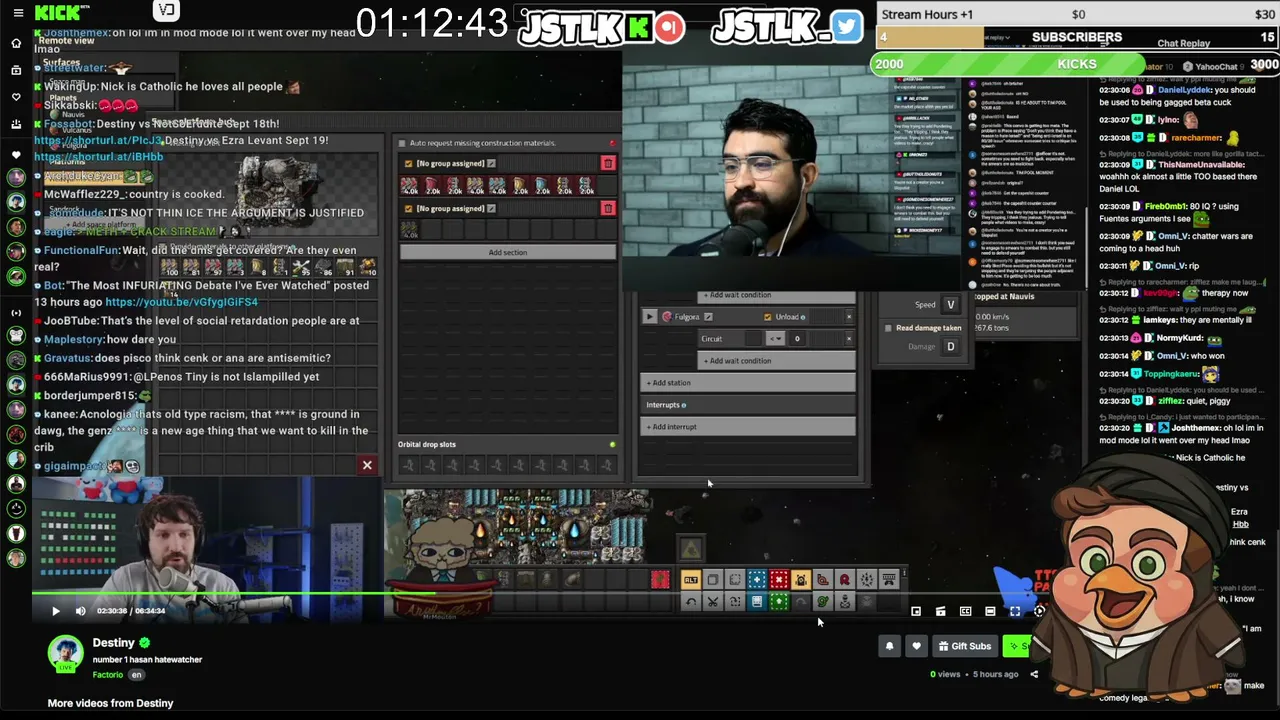The width and height of the screenshot is (1280, 720).
Task: Toggle the Unload checkbox for Fulgora
Action: [x=768, y=317]
